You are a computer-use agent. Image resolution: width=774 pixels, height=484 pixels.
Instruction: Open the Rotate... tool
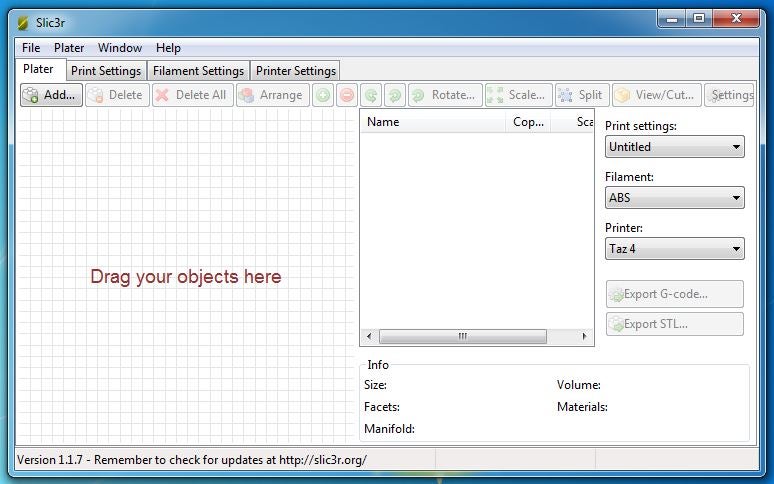click(445, 95)
